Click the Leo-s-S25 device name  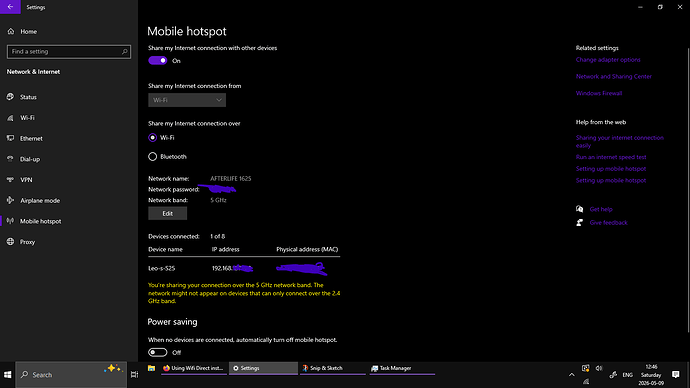[161, 268]
